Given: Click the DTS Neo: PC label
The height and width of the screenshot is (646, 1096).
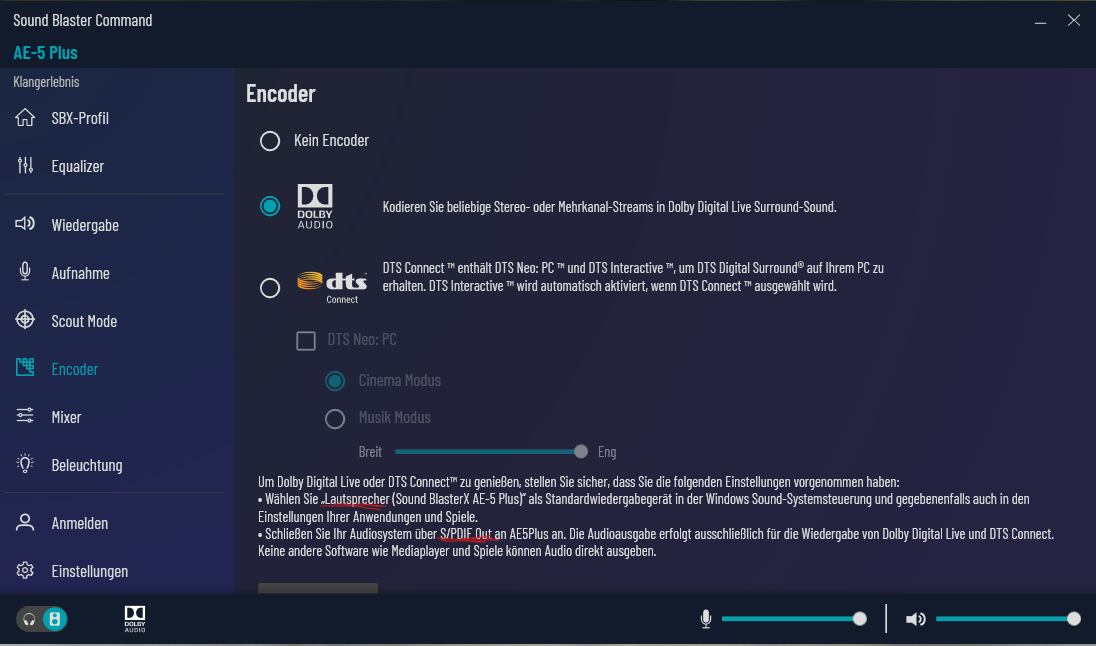Looking at the screenshot, I should click(x=362, y=340).
